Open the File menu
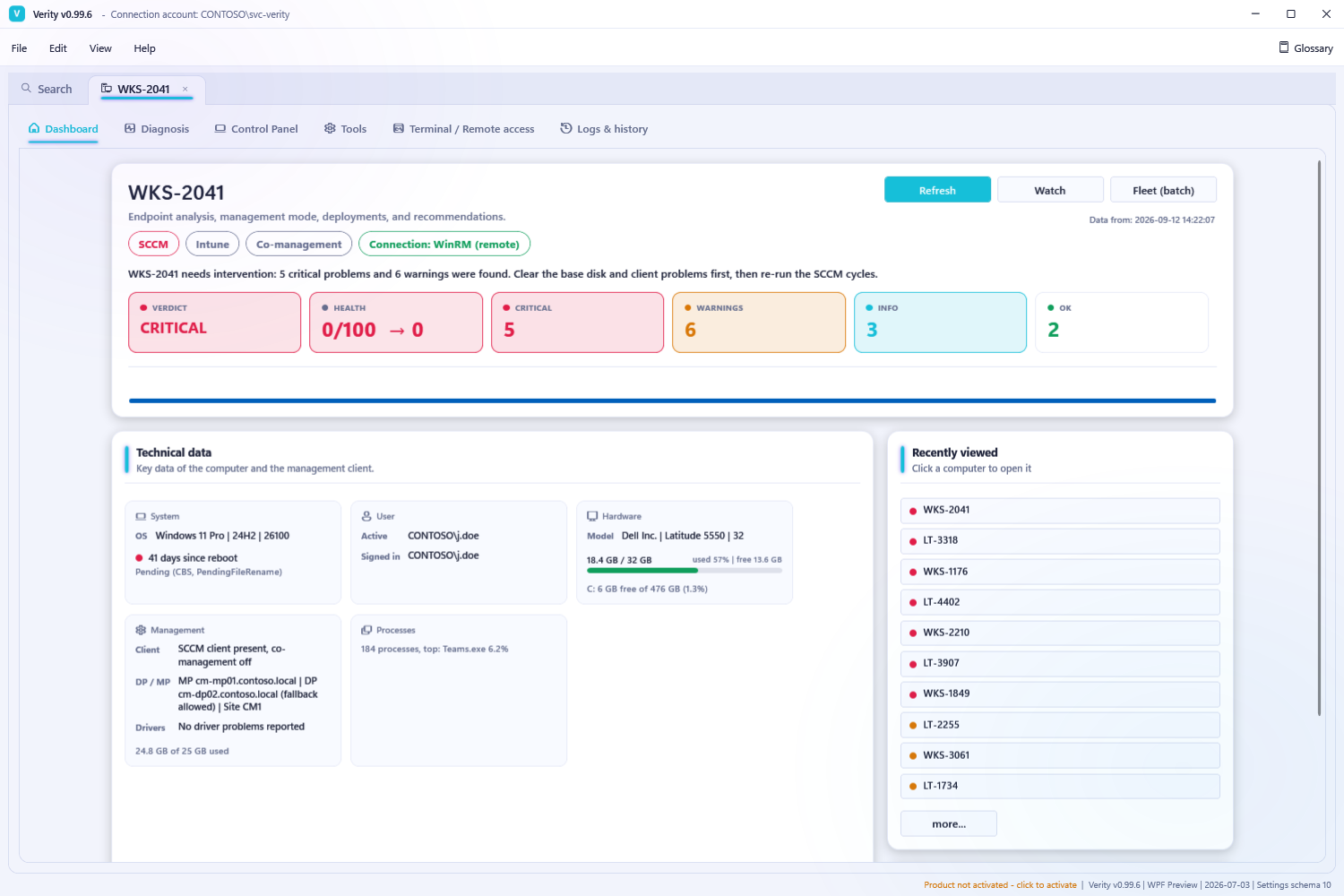The height and width of the screenshot is (896, 1344). pyautogui.click(x=19, y=48)
